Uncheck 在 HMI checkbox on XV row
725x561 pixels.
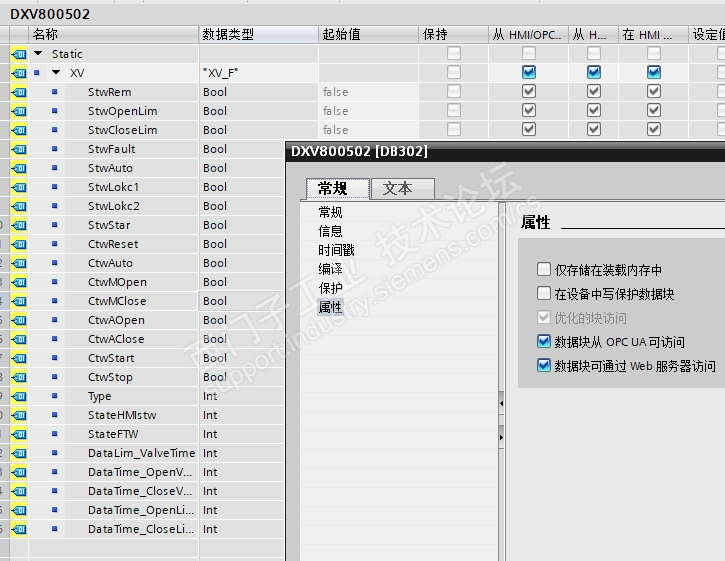[x=653, y=72]
